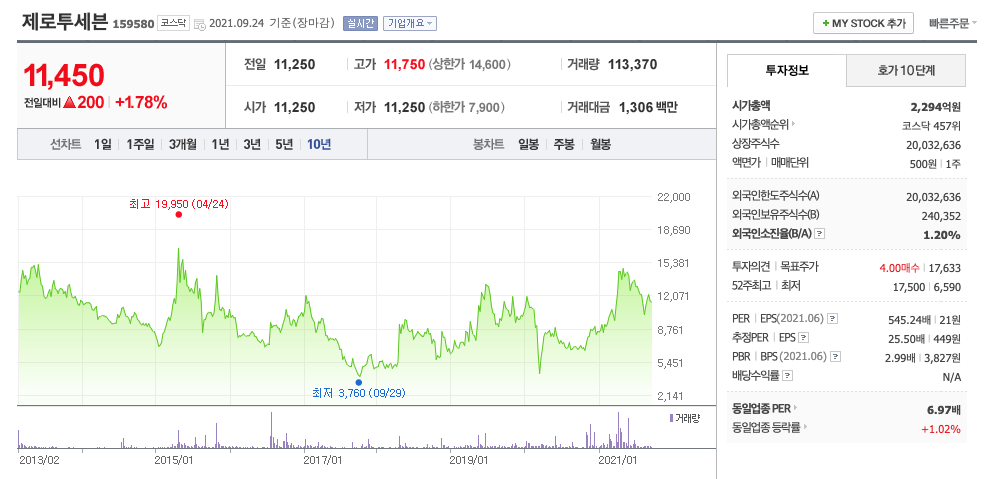The image size is (996, 479).
Task: Click the blue 최저 3,760 low marker
Action: point(359,382)
